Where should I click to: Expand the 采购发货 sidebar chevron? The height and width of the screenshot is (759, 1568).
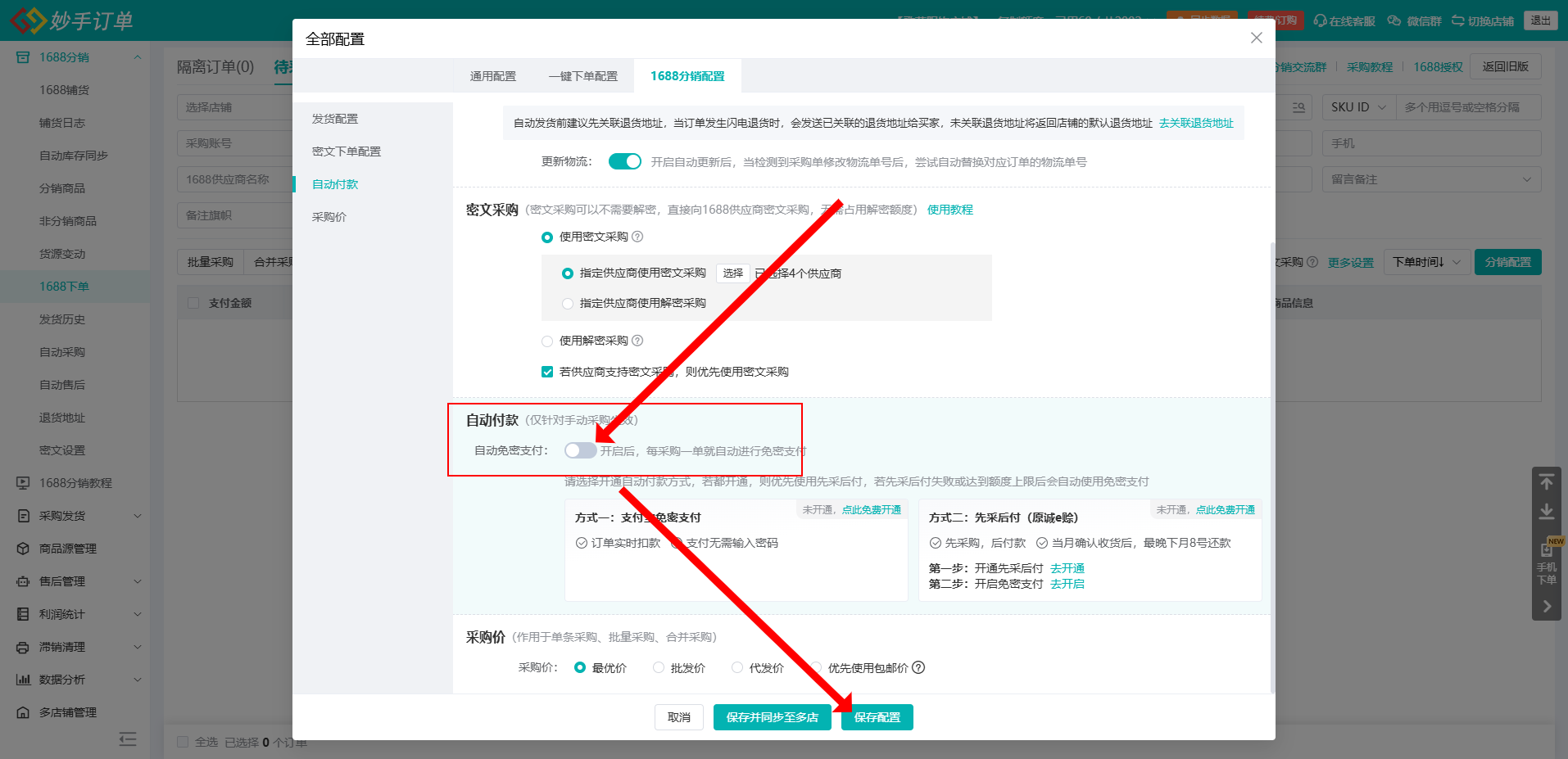click(138, 516)
